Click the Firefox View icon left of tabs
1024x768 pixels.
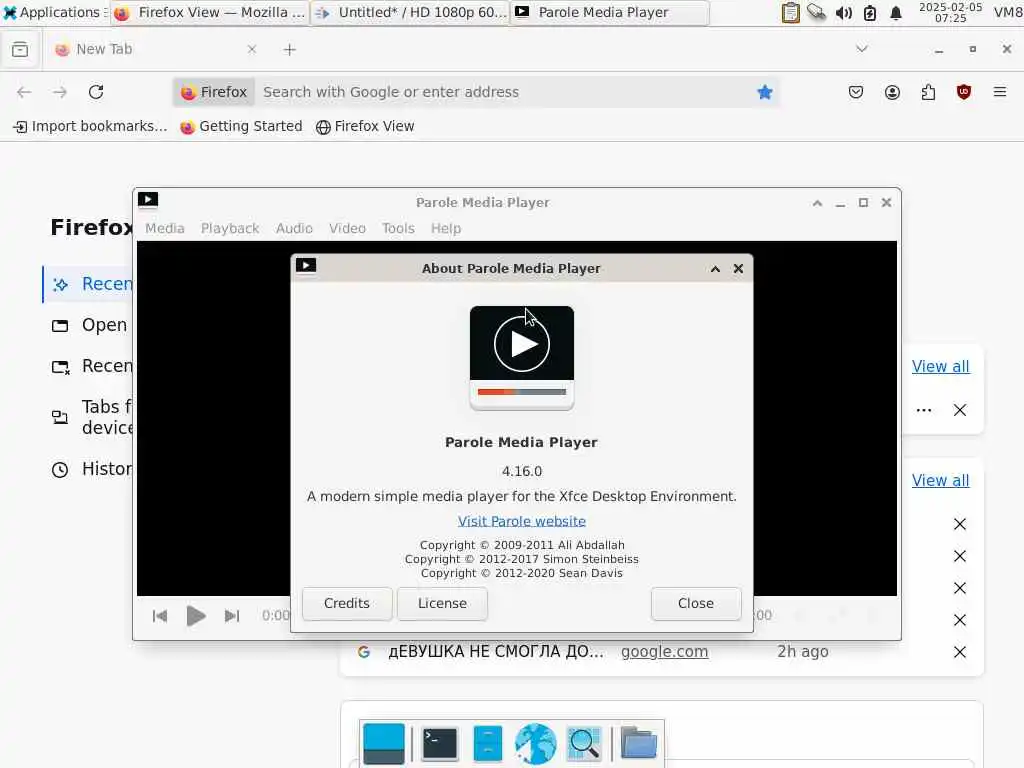pos(20,50)
